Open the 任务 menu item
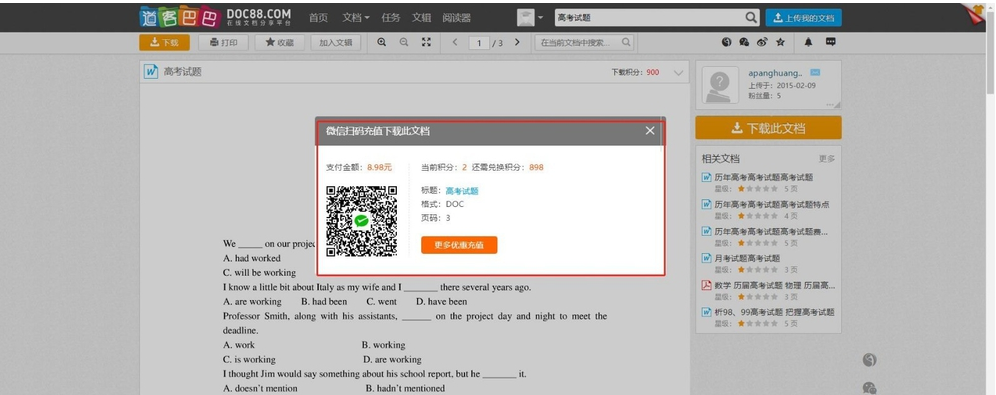 (391, 18)
